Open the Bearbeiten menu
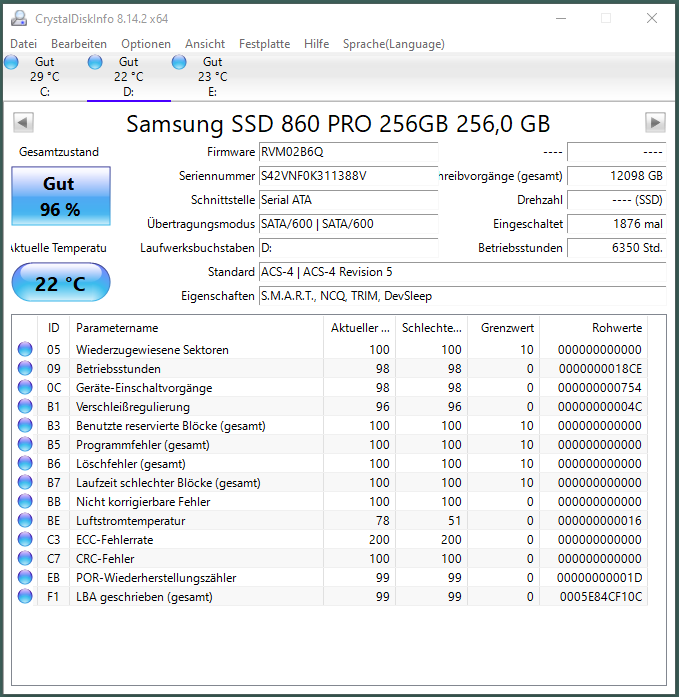This screenshot has width=679, height=697. pos(79,44)
